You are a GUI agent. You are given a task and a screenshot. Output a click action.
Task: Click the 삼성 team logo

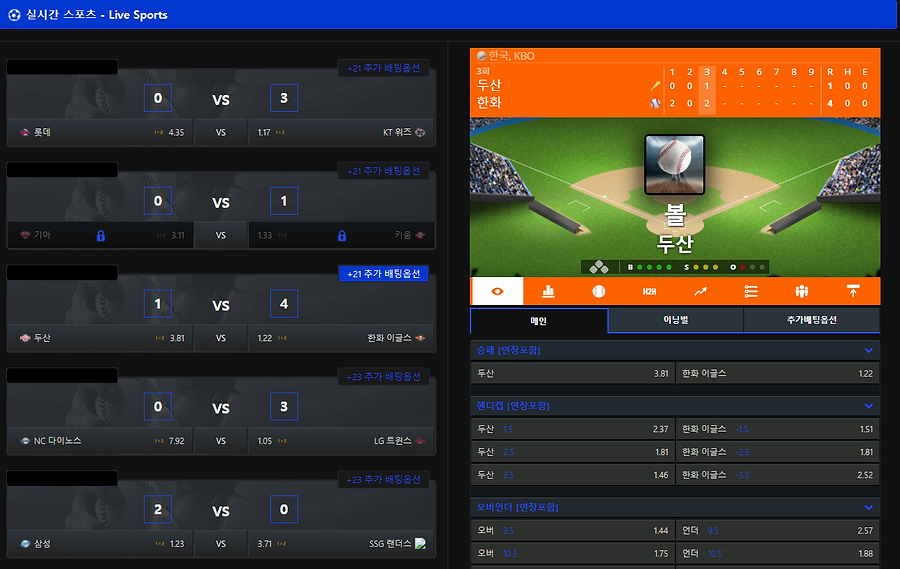[25, 544]
